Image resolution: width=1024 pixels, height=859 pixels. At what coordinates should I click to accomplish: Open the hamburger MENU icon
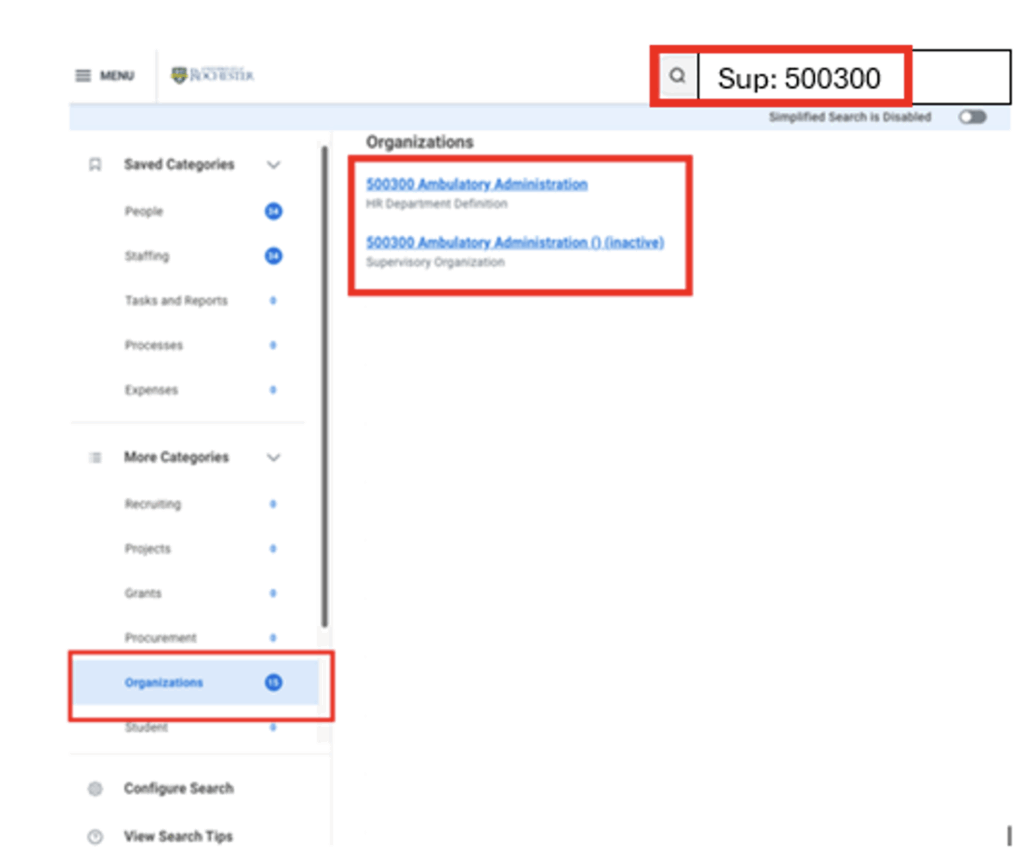83,76
